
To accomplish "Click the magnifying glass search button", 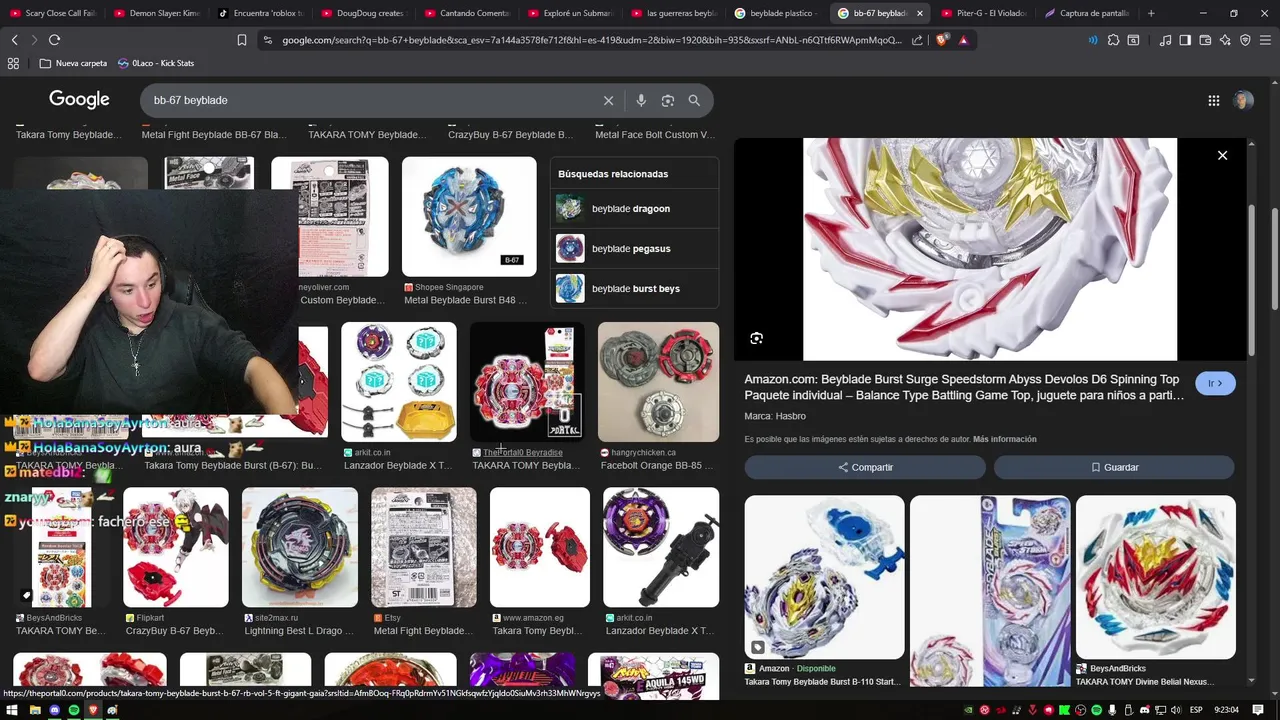I will (694, 100).
